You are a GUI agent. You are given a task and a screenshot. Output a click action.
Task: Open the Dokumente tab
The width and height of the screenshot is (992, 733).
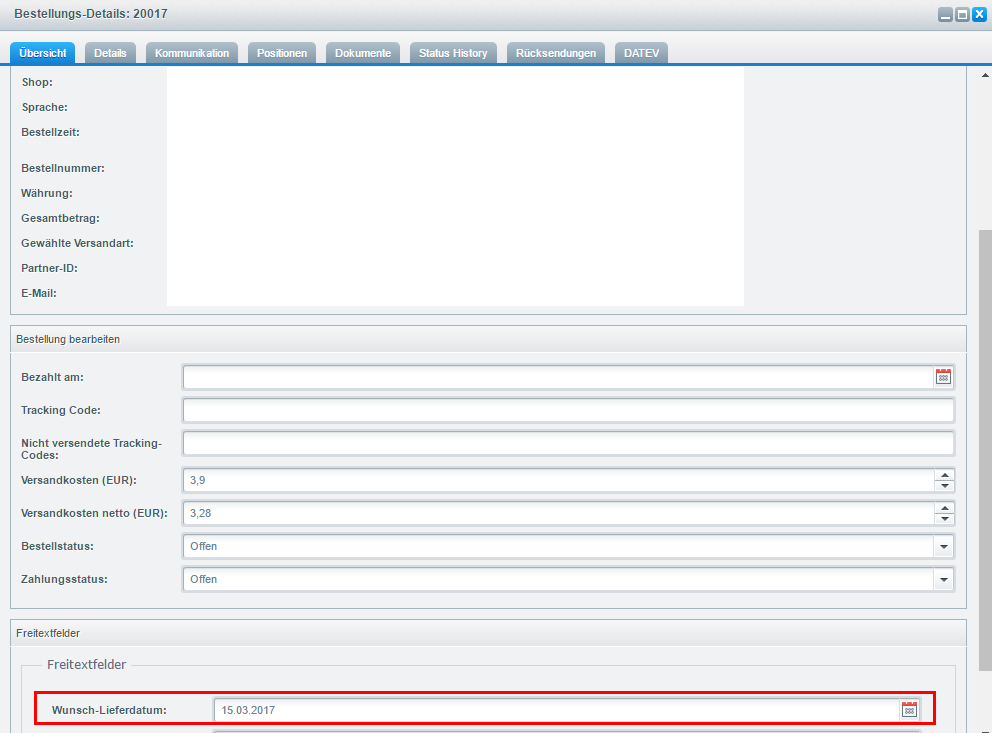363,53
